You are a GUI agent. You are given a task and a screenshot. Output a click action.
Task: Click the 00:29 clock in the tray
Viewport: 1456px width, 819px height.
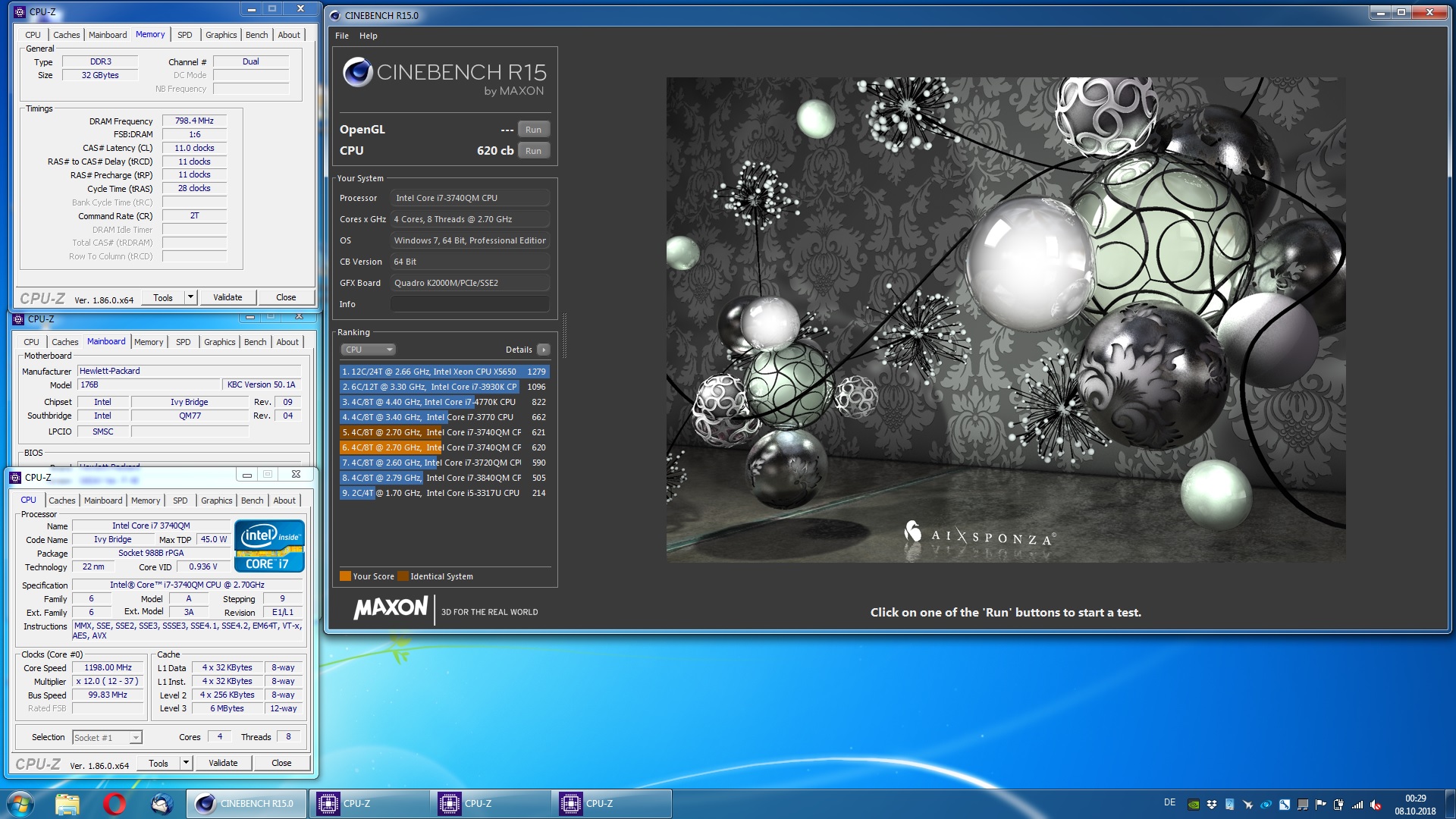[x=1415, y=799]
